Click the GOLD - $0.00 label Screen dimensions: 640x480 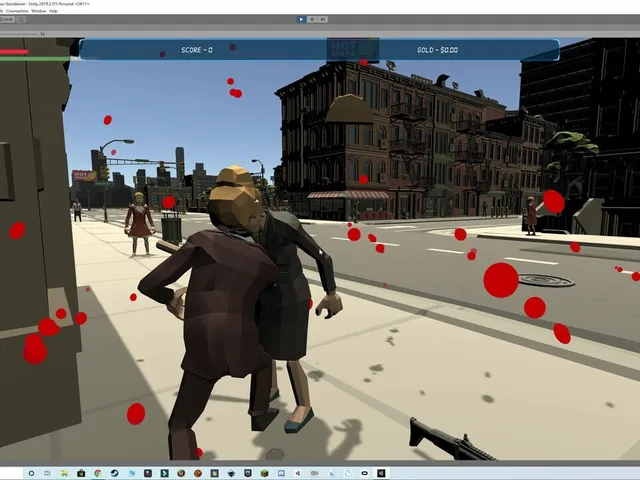pos(437,50)
